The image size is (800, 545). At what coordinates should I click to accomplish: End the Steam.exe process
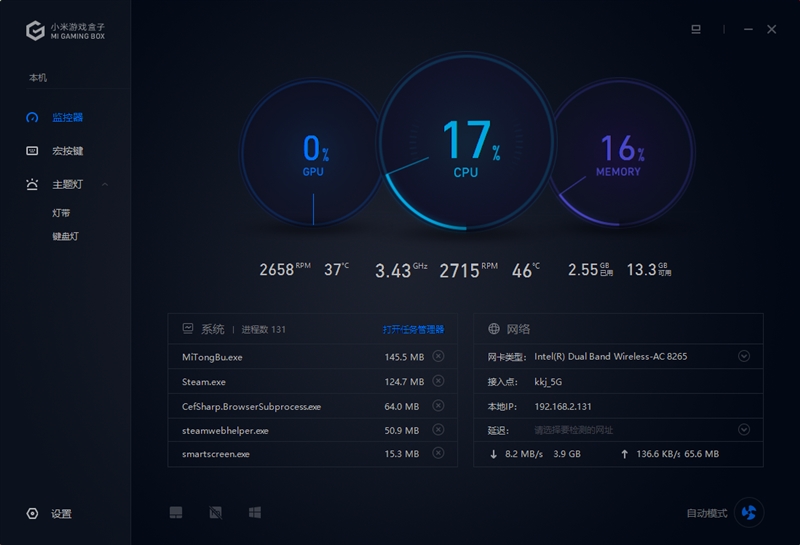(438, 381)
